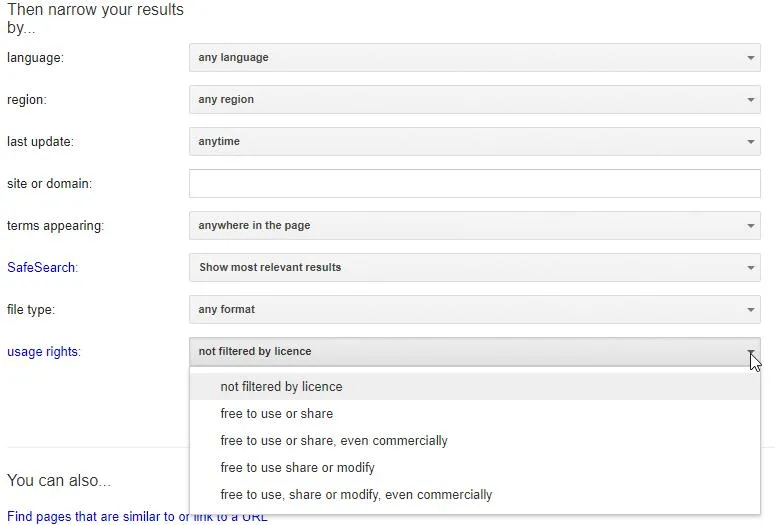Select 'free to use, share or modify, even commercially'
Viewport: 775px width, 525px height.
coord(474,495)
